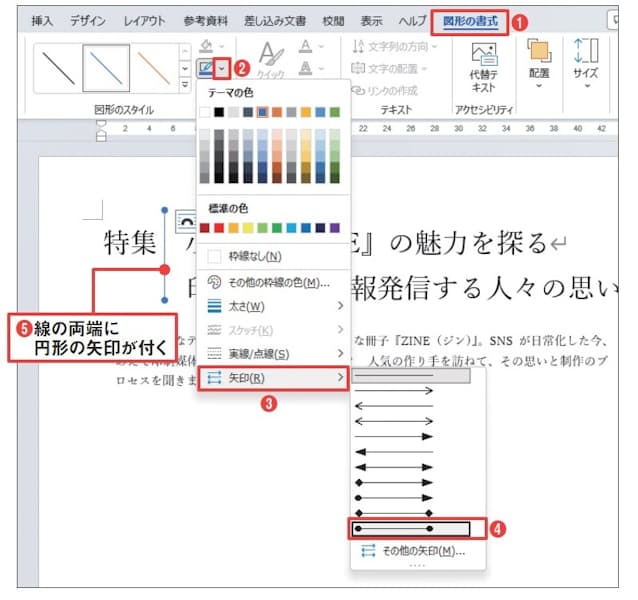Select the circle-to-circle line style
The width and height of the screenshot is (638, 600).
click(411, 529)
